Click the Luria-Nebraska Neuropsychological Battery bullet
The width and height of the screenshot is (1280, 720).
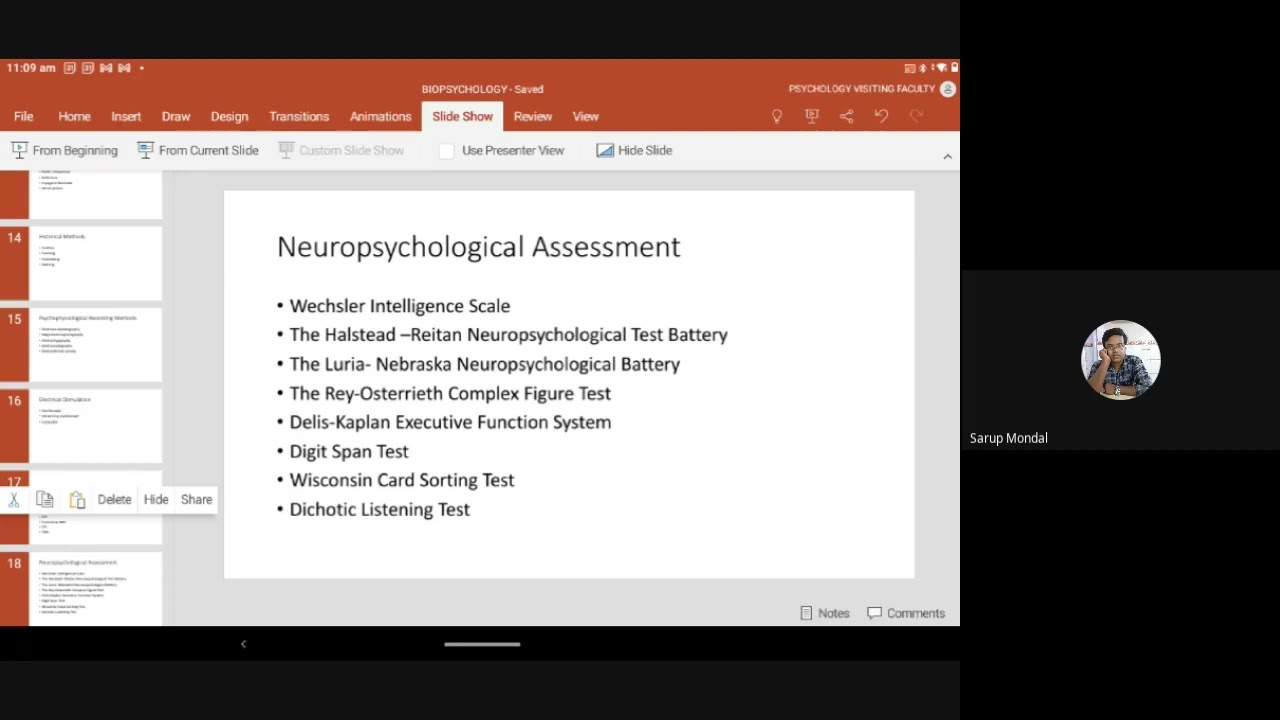484,364
